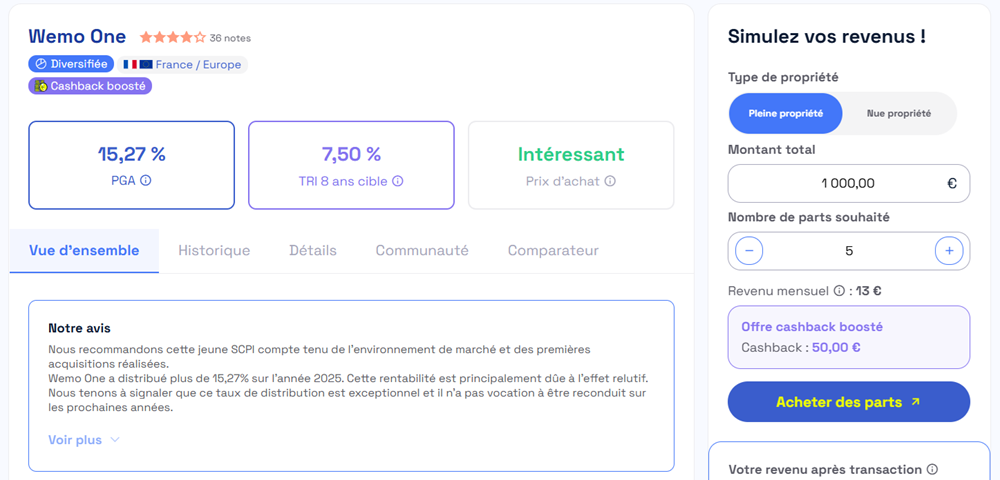Click the Cashback boosté money icon
The image size is (1000, 480).
tap(41, 86)
